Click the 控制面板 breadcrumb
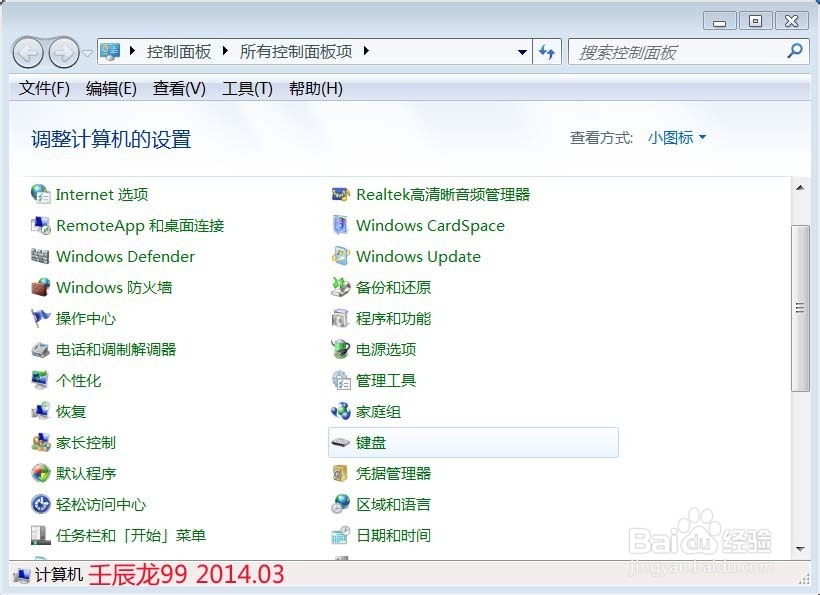The image size is (820, 595). 179,51
